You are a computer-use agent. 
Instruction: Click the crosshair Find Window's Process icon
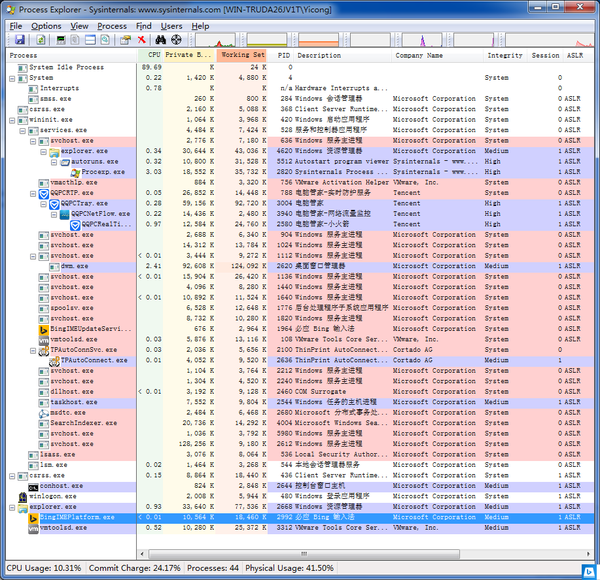coord(176,39)
